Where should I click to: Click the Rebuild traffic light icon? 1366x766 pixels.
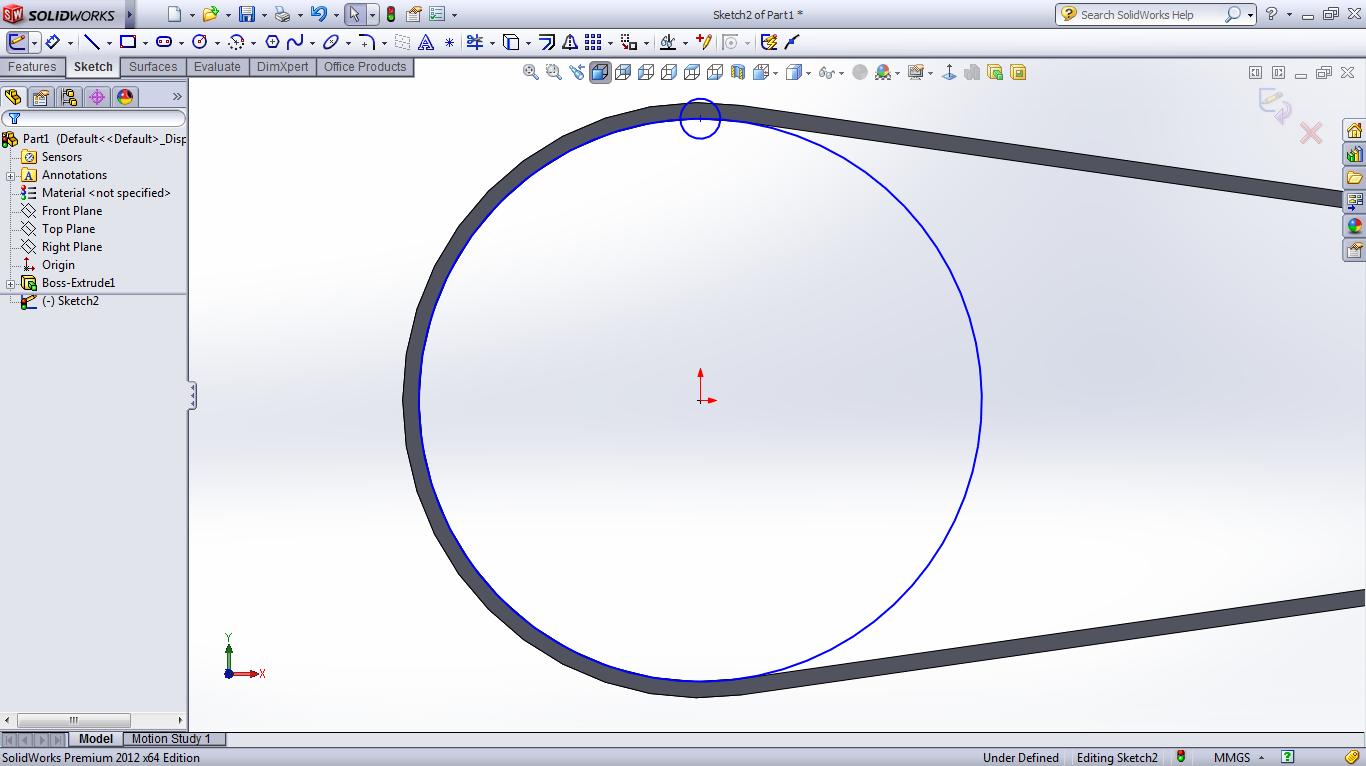click(x=390, y=14)
